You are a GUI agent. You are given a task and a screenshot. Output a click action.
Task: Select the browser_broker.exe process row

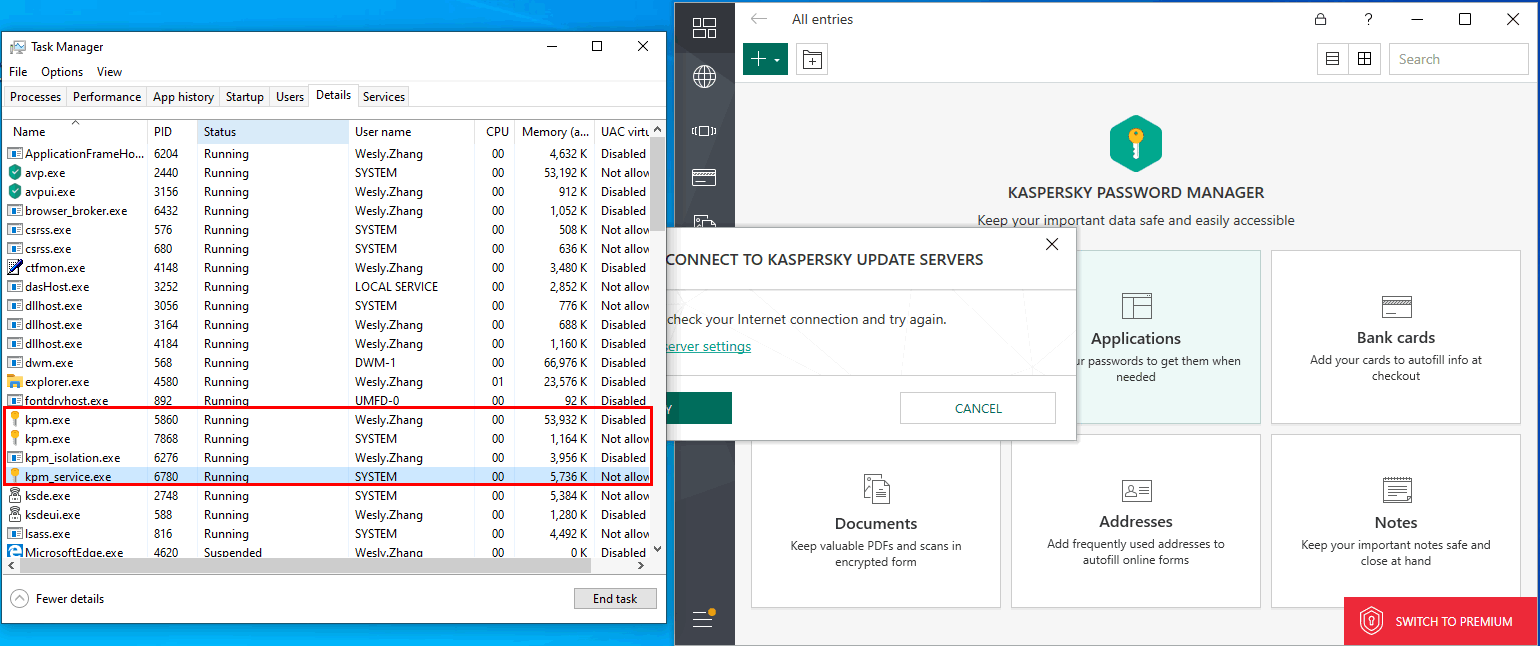pyautogui.click(x=327, y=211)
